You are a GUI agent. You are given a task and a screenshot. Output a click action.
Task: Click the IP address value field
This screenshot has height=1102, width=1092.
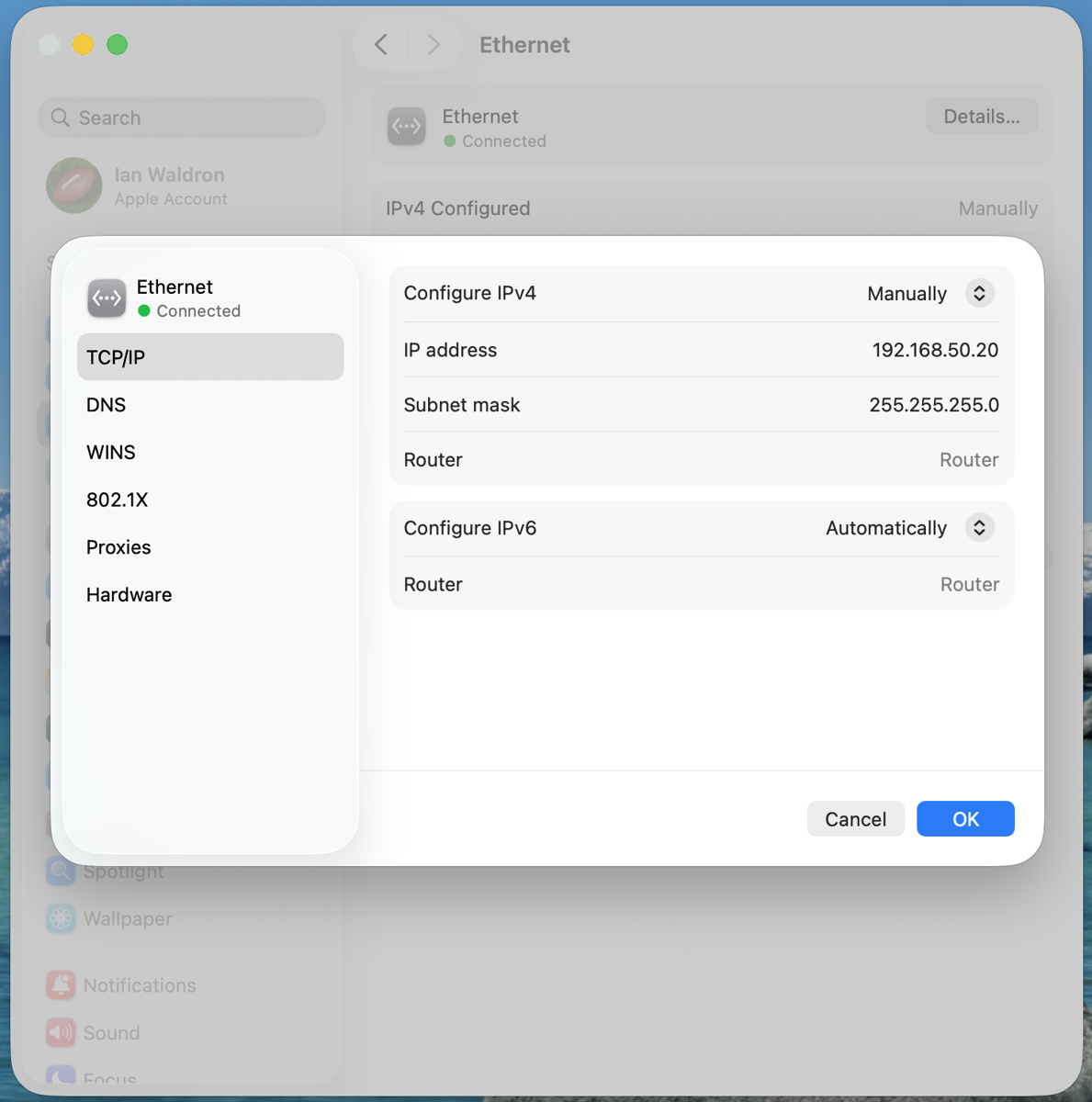935,350
